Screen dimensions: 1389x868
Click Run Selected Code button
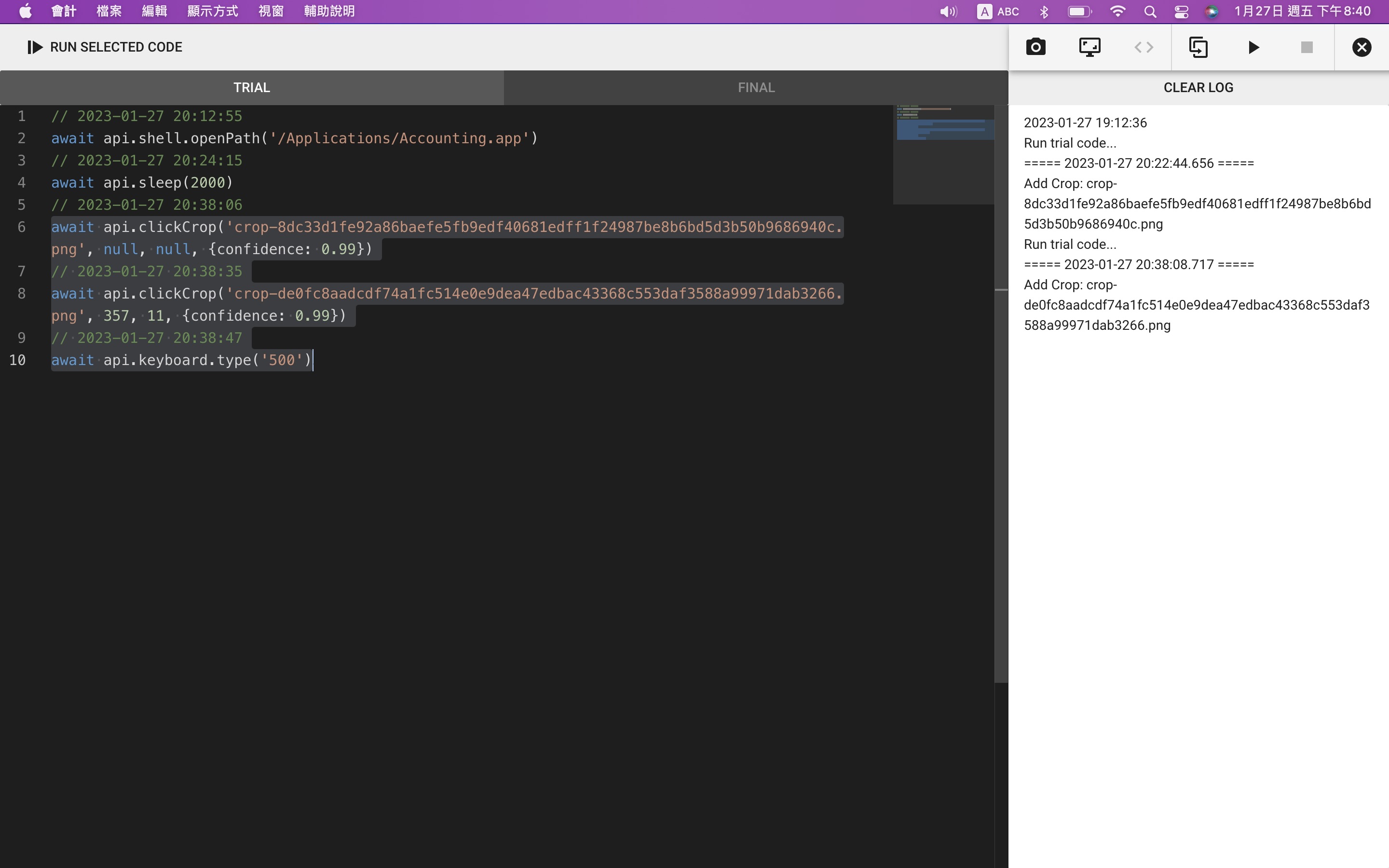tap(105, 47)
